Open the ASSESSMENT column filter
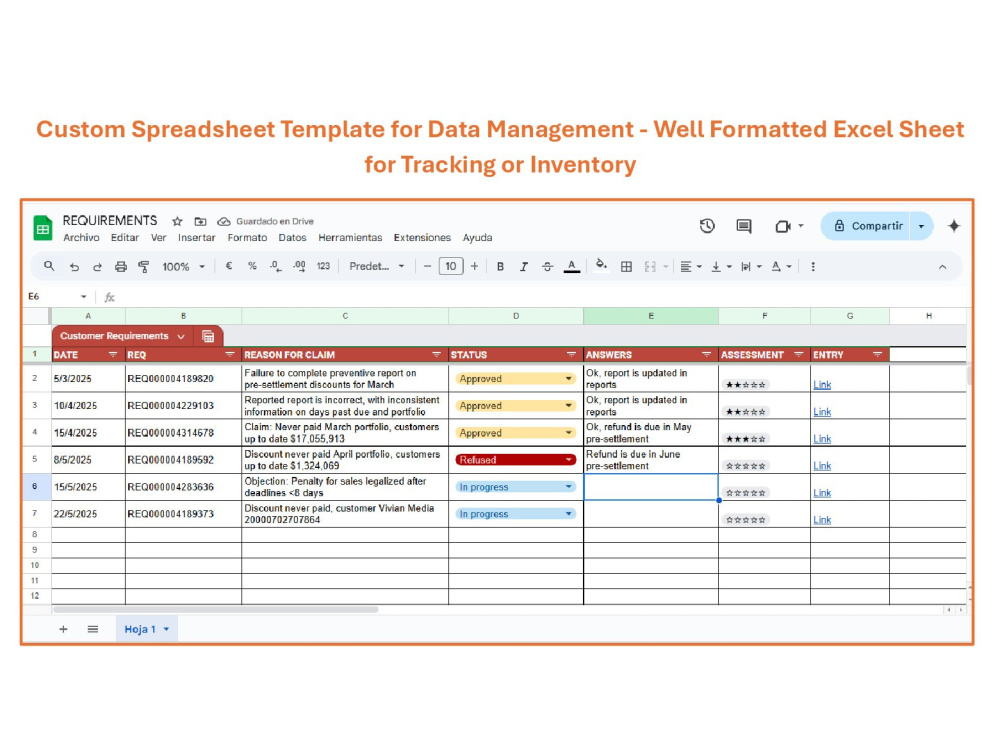The image size is (1000, 750). [x=798, y=355]
